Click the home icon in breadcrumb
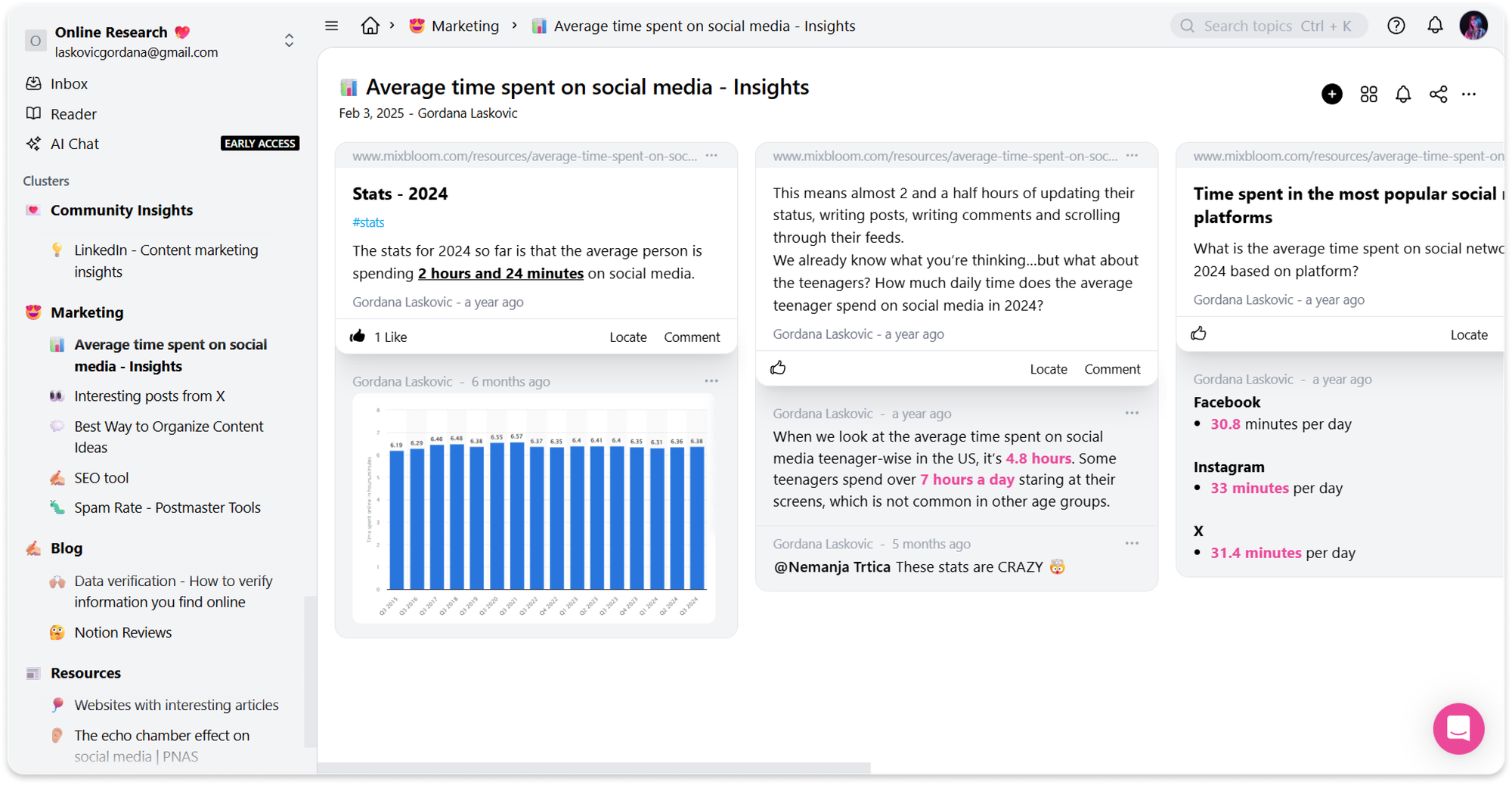The width and height of the screenshot is (1512, 785). 370,26
